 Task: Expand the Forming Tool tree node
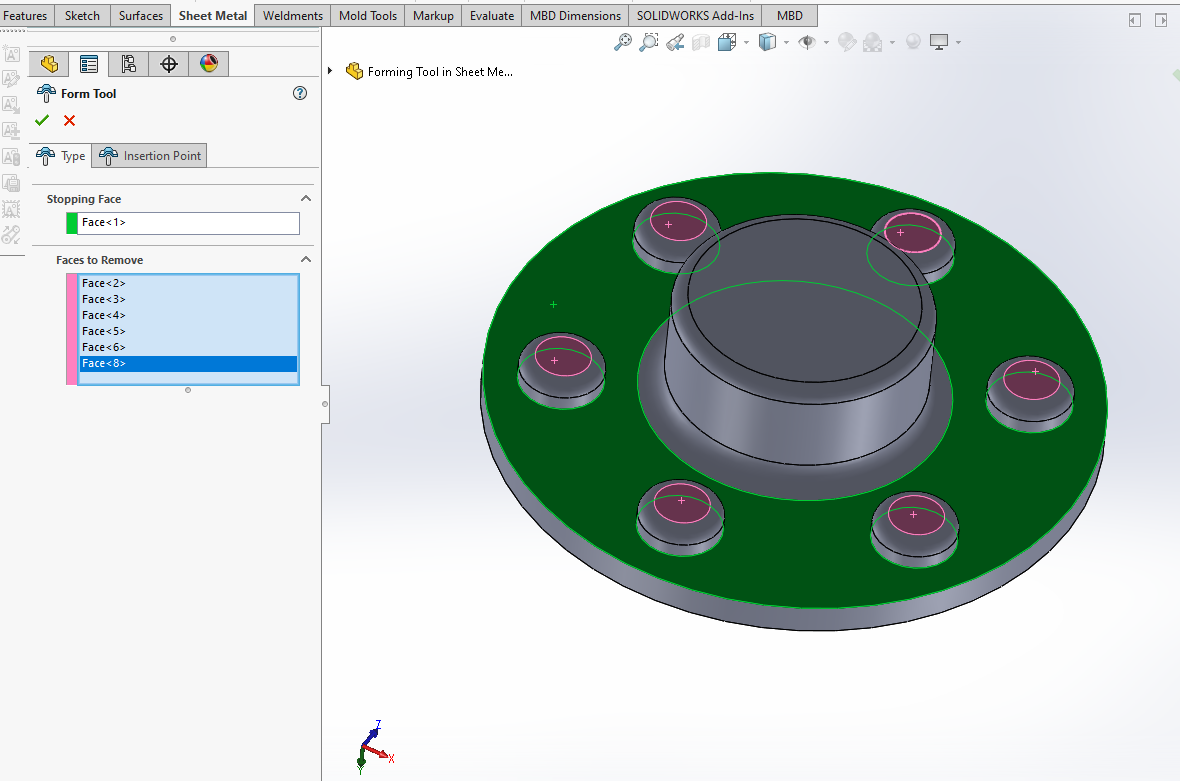pos(330,71)
